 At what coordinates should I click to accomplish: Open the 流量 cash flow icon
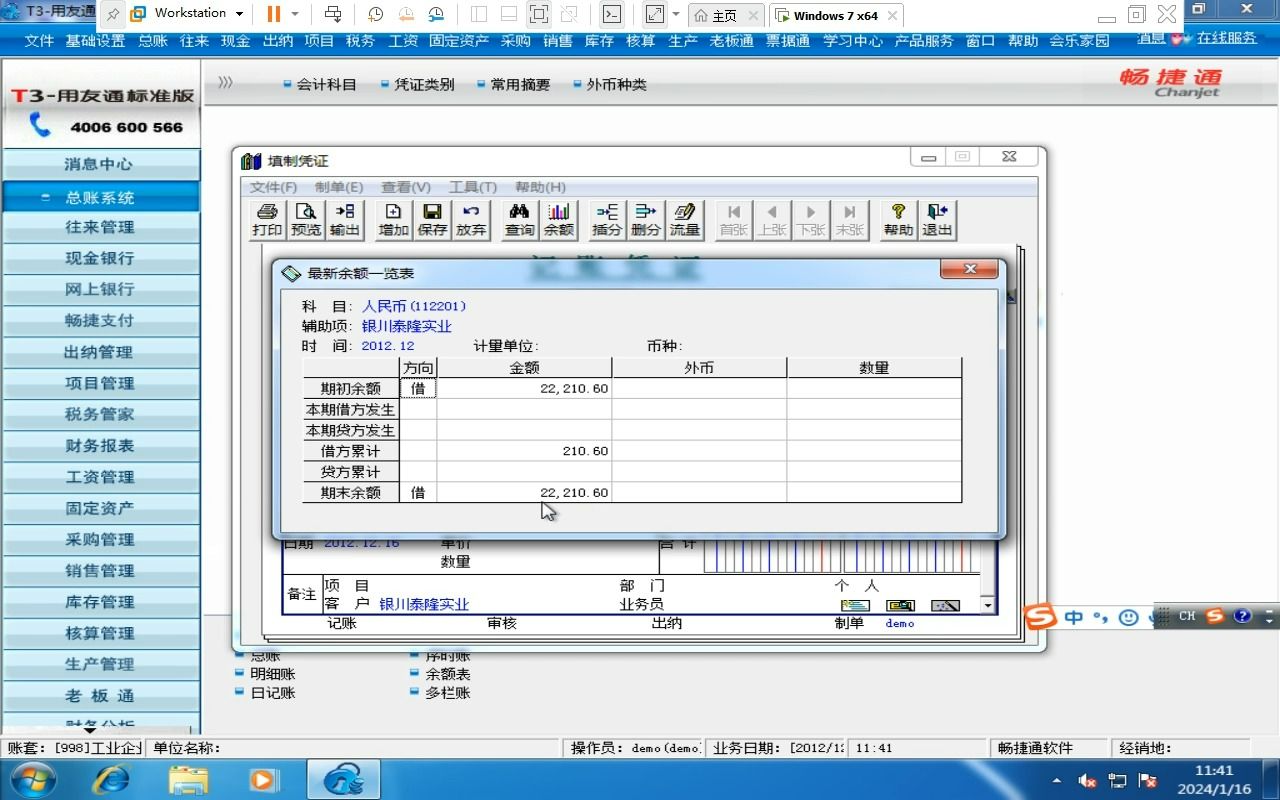click(x=684, y=219)
